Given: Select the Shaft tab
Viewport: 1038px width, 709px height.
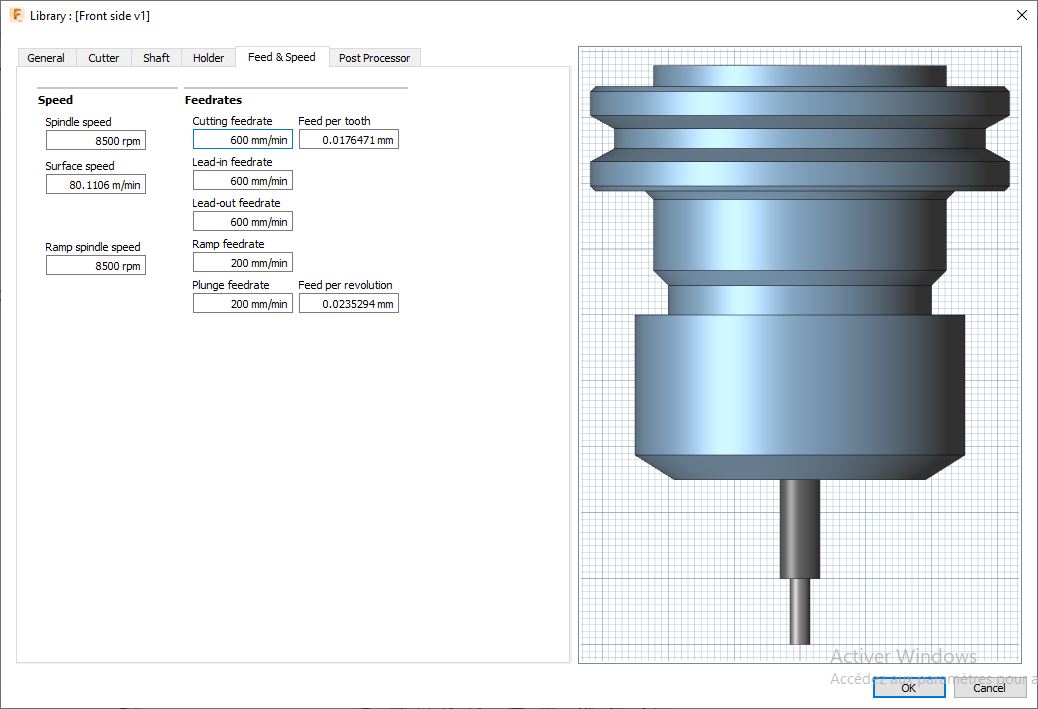Looking at the screenshot, I should point(156,58).
